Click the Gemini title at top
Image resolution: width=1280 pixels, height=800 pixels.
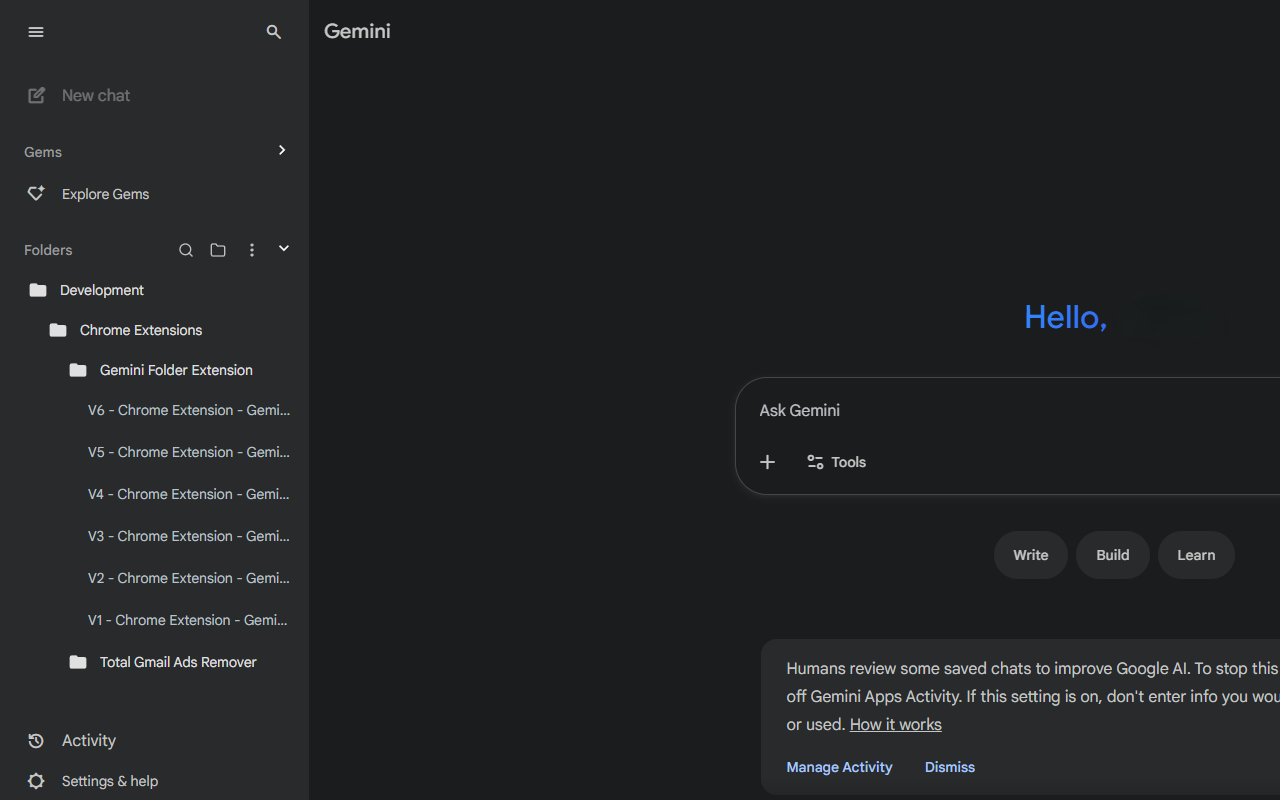point(357,31)
